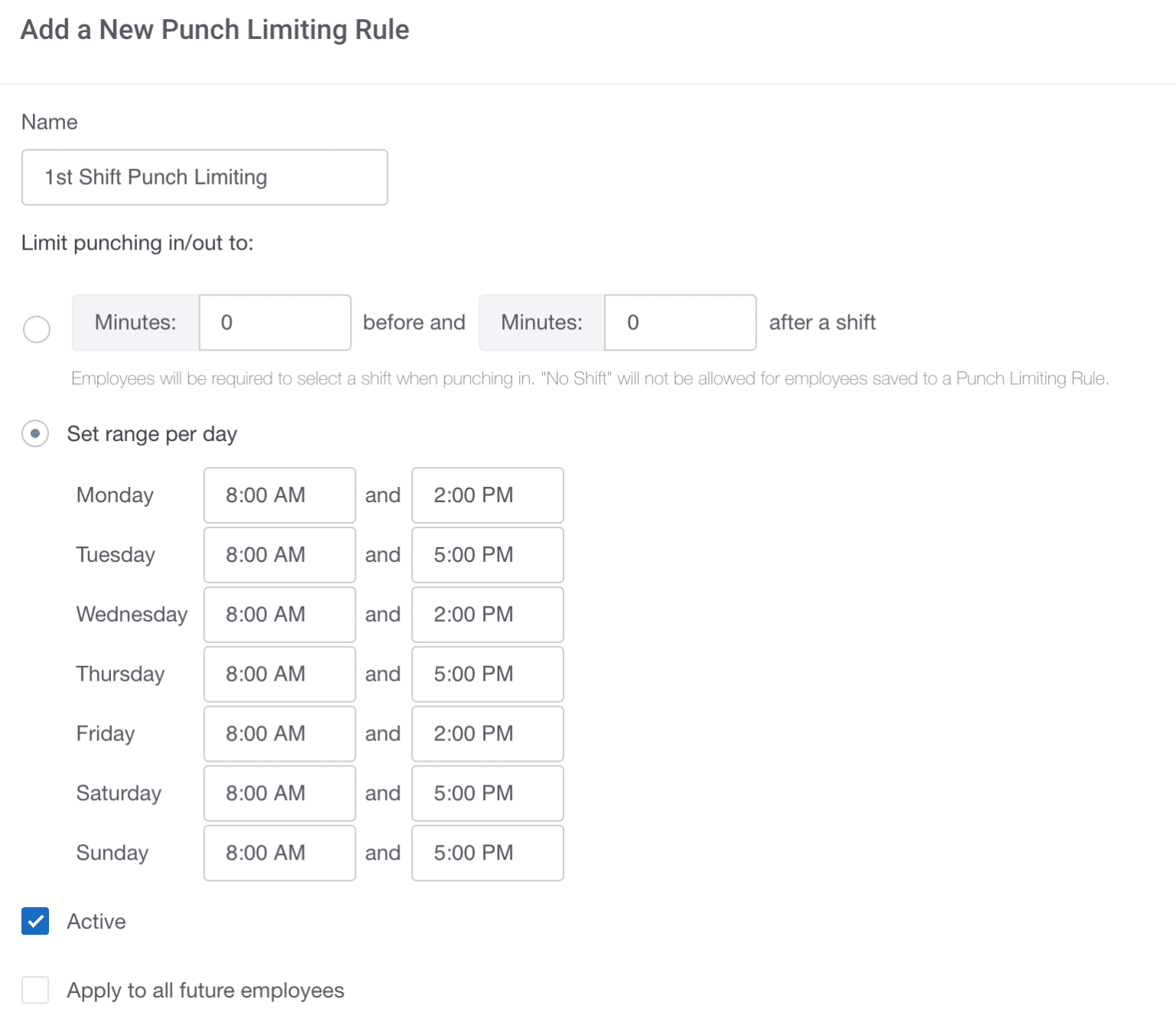This screenshot has width=1176, height=1022.
Task: Click the rule Name input field
Action: click(x=204, y=177)
